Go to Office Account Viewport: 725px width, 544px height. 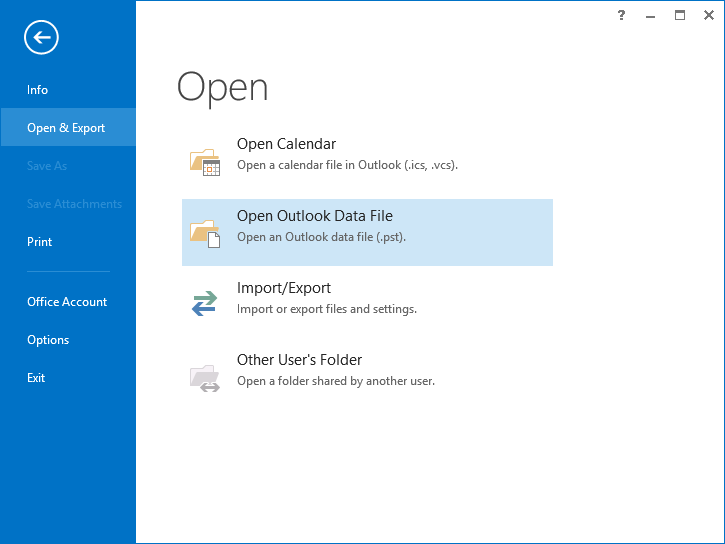click(x=68, y=301)
